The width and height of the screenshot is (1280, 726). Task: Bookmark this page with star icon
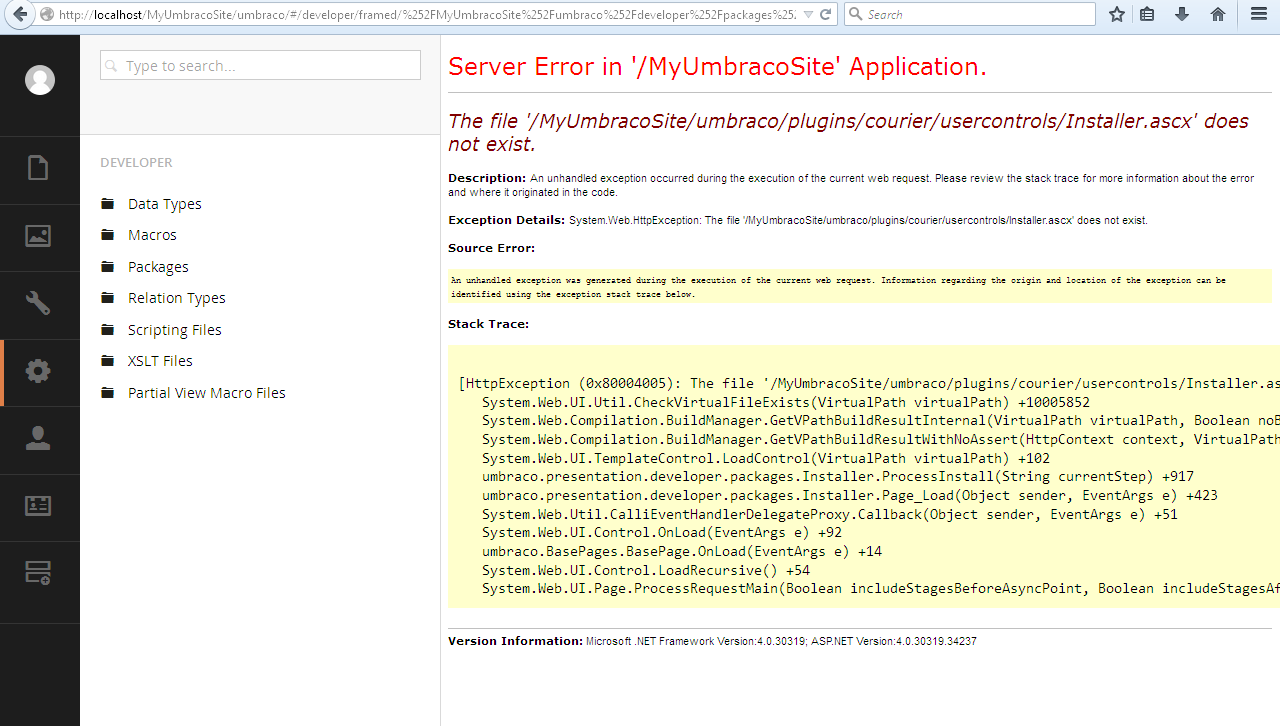1117,15
